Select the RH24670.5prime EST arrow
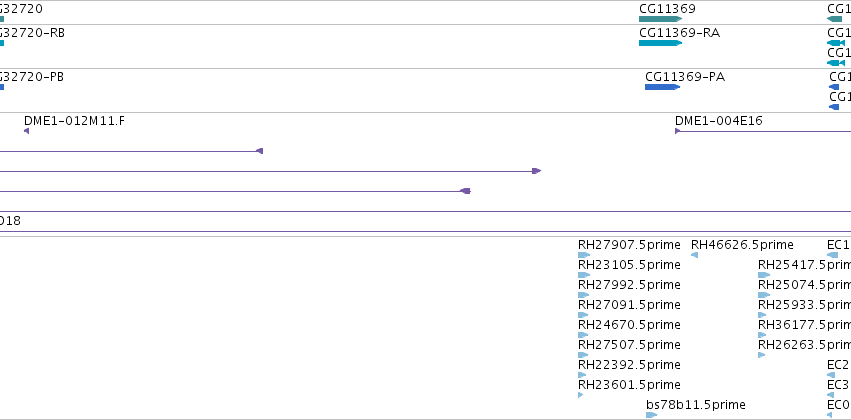This screenshot has height=420, width=851. tap(583, 335)
